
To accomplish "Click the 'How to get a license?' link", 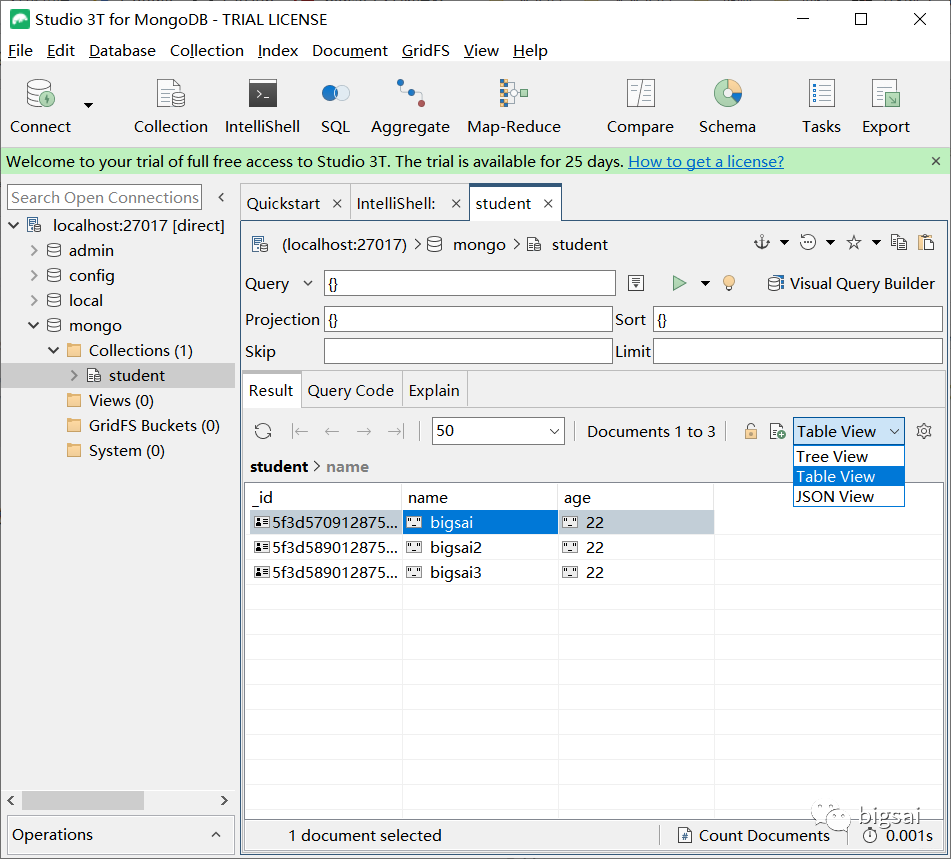I will click(x=705, y=162).
